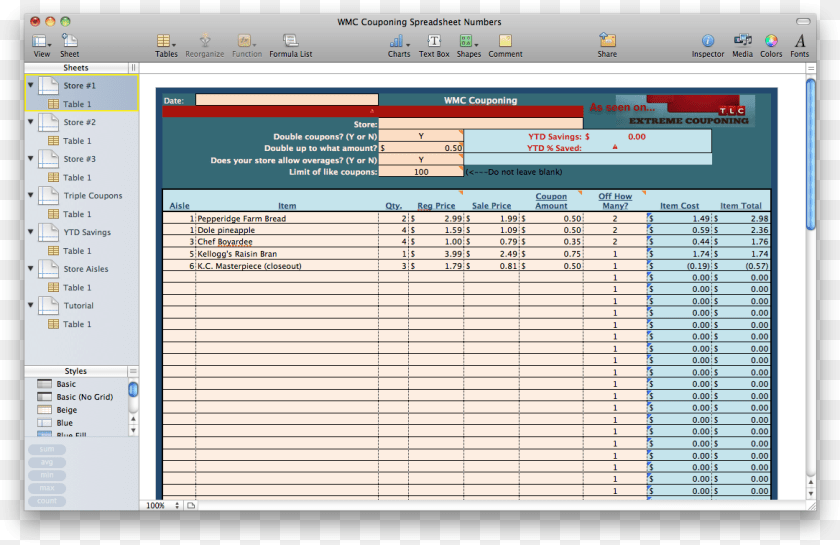
Task: Collapse the Store #1 sheet
Action: pos(31,85)
